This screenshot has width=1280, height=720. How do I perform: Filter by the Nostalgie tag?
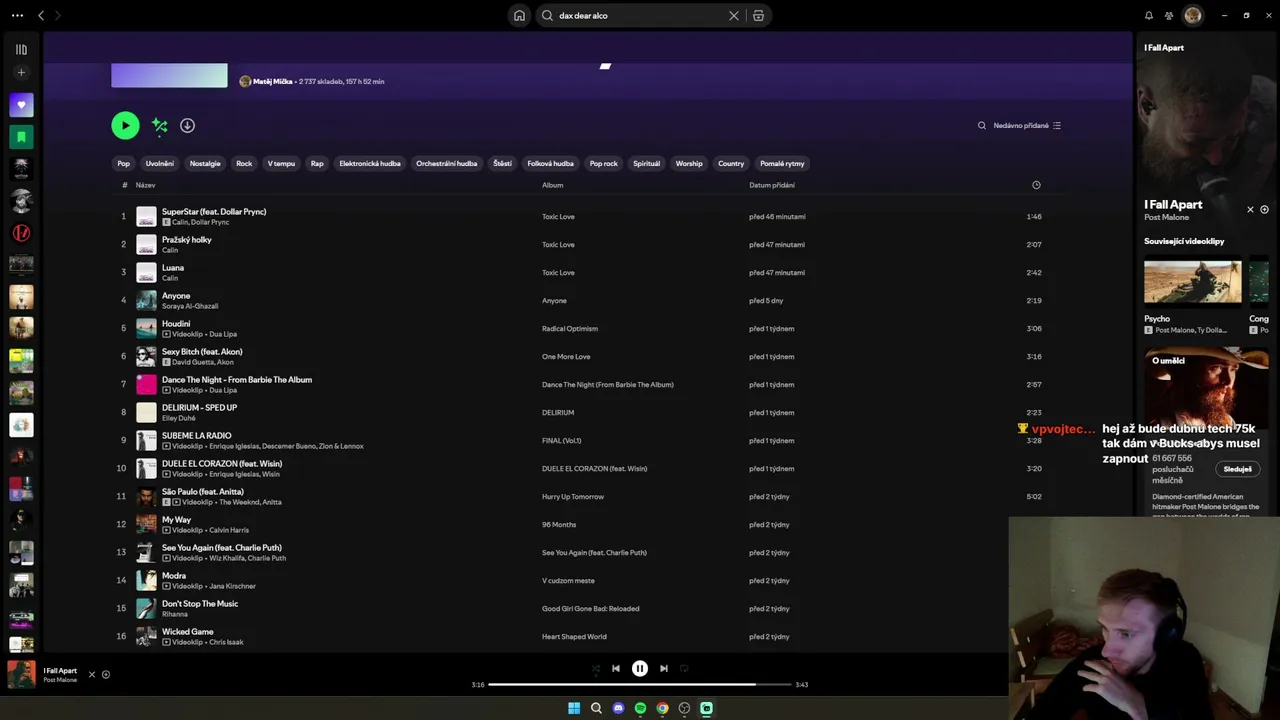[205, 164]
